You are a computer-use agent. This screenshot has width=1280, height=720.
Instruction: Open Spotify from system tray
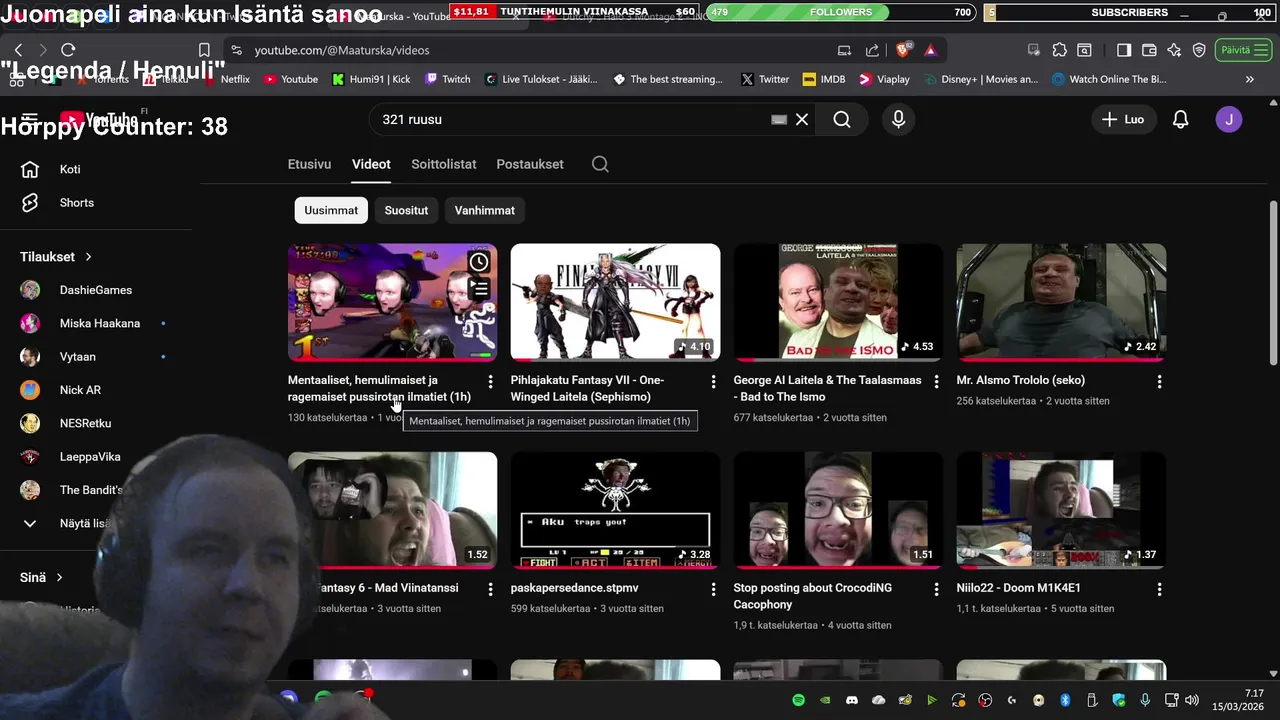point(798,700)
